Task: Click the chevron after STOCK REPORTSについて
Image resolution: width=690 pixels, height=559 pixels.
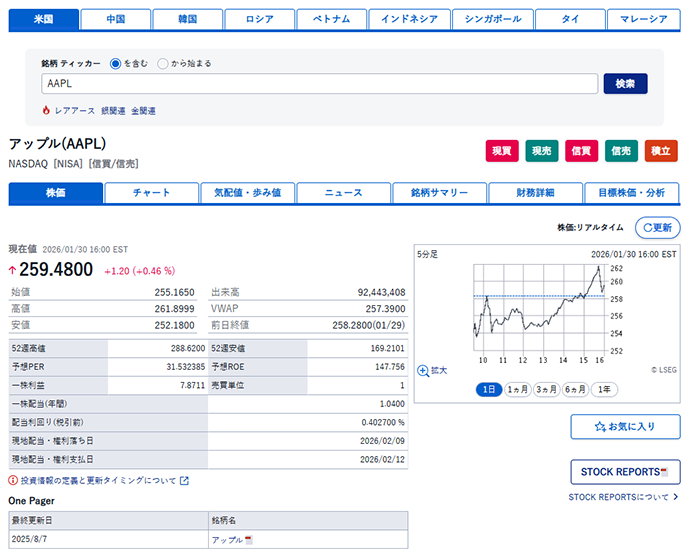Action: pyautogui.click(x=675, y=497)
